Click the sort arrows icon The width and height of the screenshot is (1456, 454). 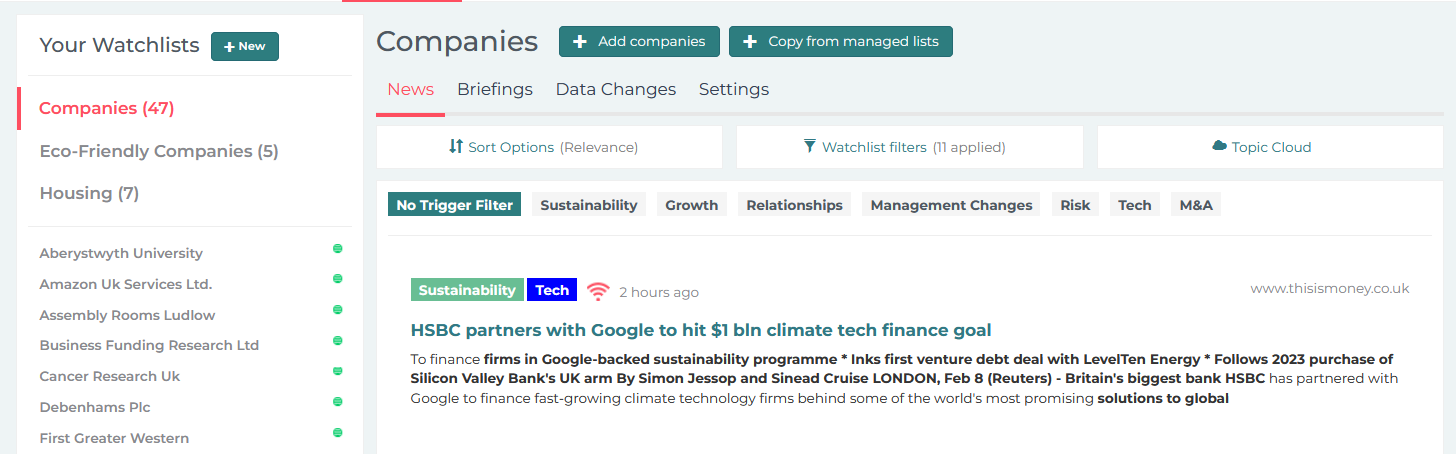(456, 146)
